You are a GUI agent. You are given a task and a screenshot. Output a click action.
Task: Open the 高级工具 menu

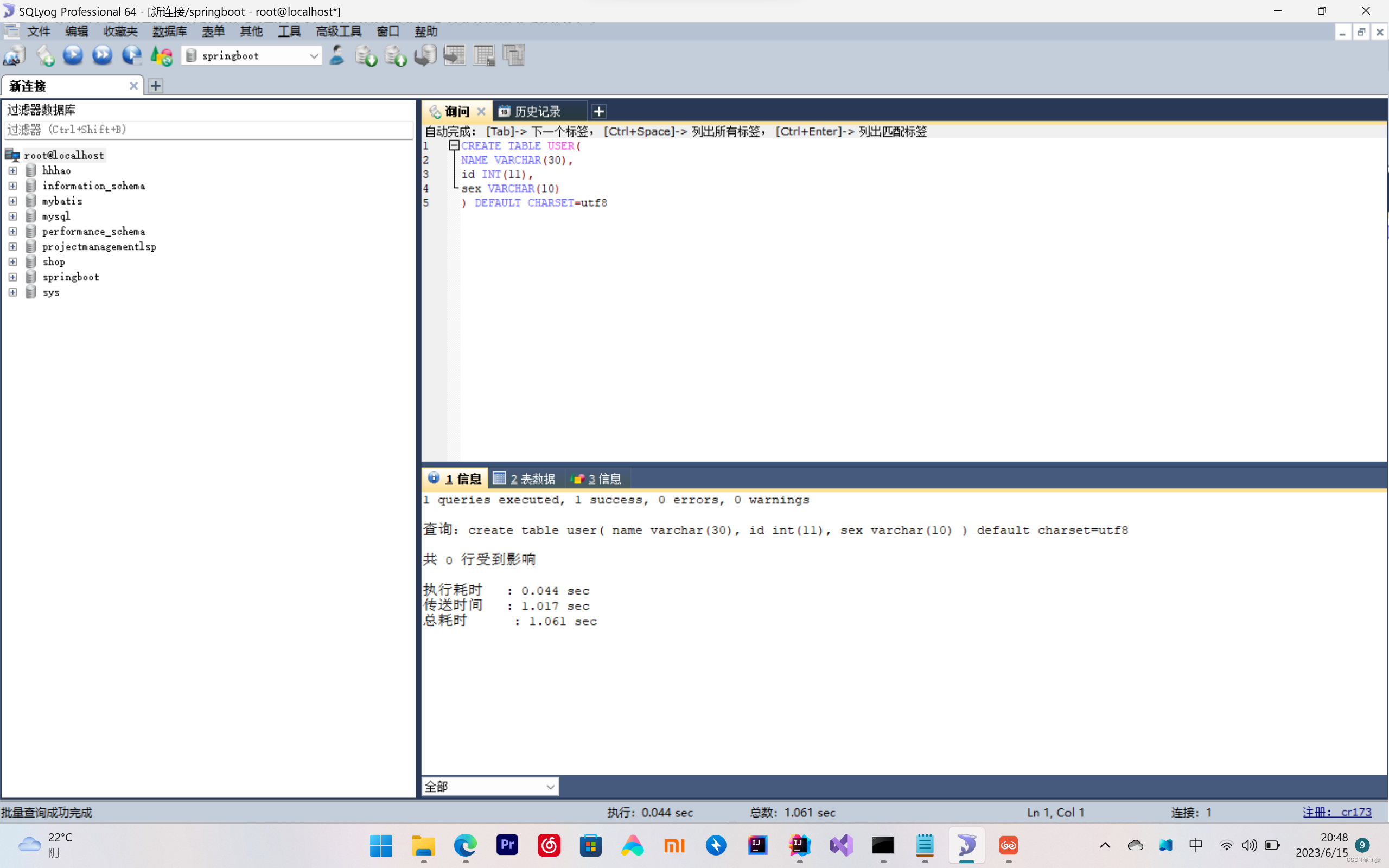pos(339,31)
